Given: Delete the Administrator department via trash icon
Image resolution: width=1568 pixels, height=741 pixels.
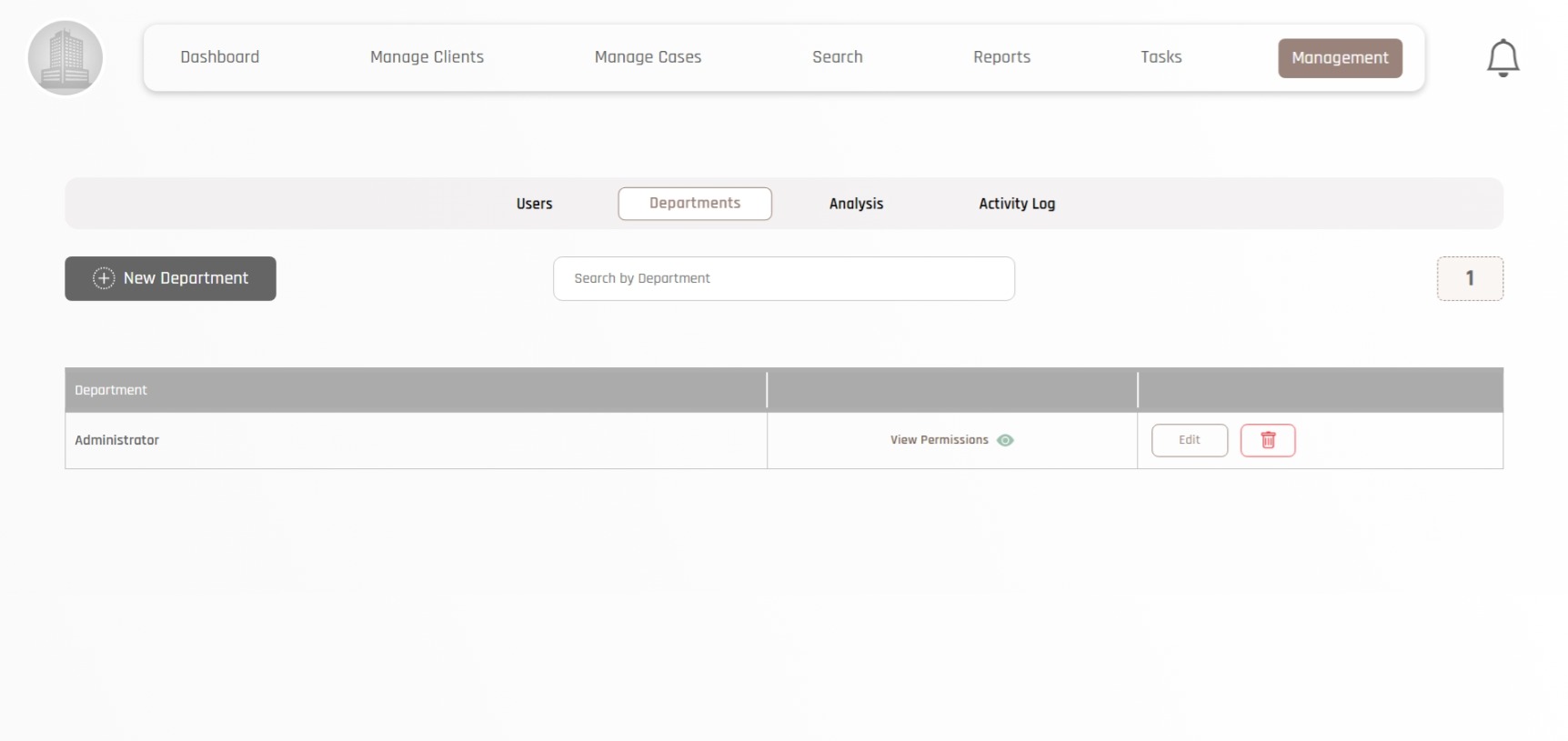Looking at the screenshot, I should (1267, 440).
